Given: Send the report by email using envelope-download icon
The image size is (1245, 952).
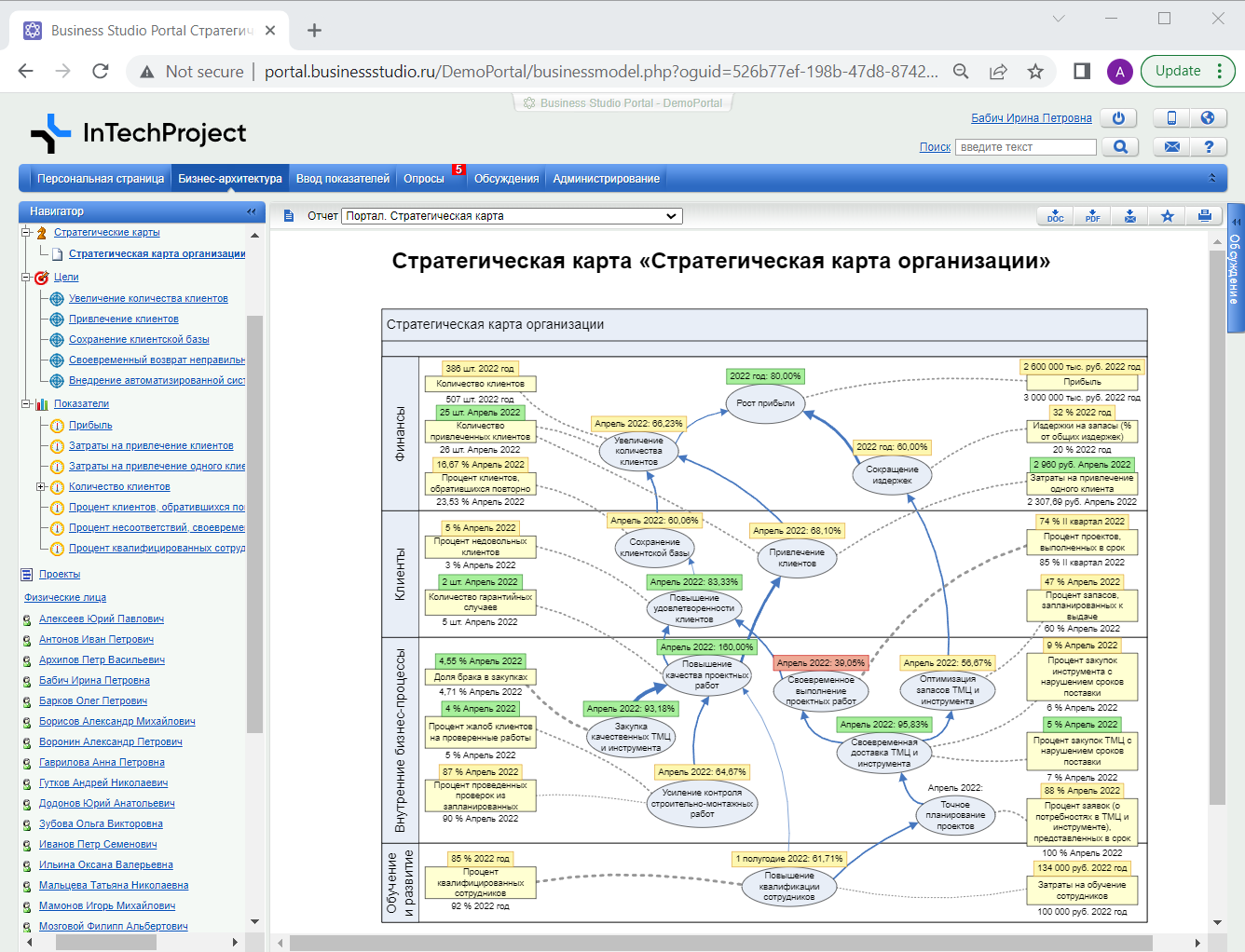Looking at the screenshot, I should tap(1129, 216).
